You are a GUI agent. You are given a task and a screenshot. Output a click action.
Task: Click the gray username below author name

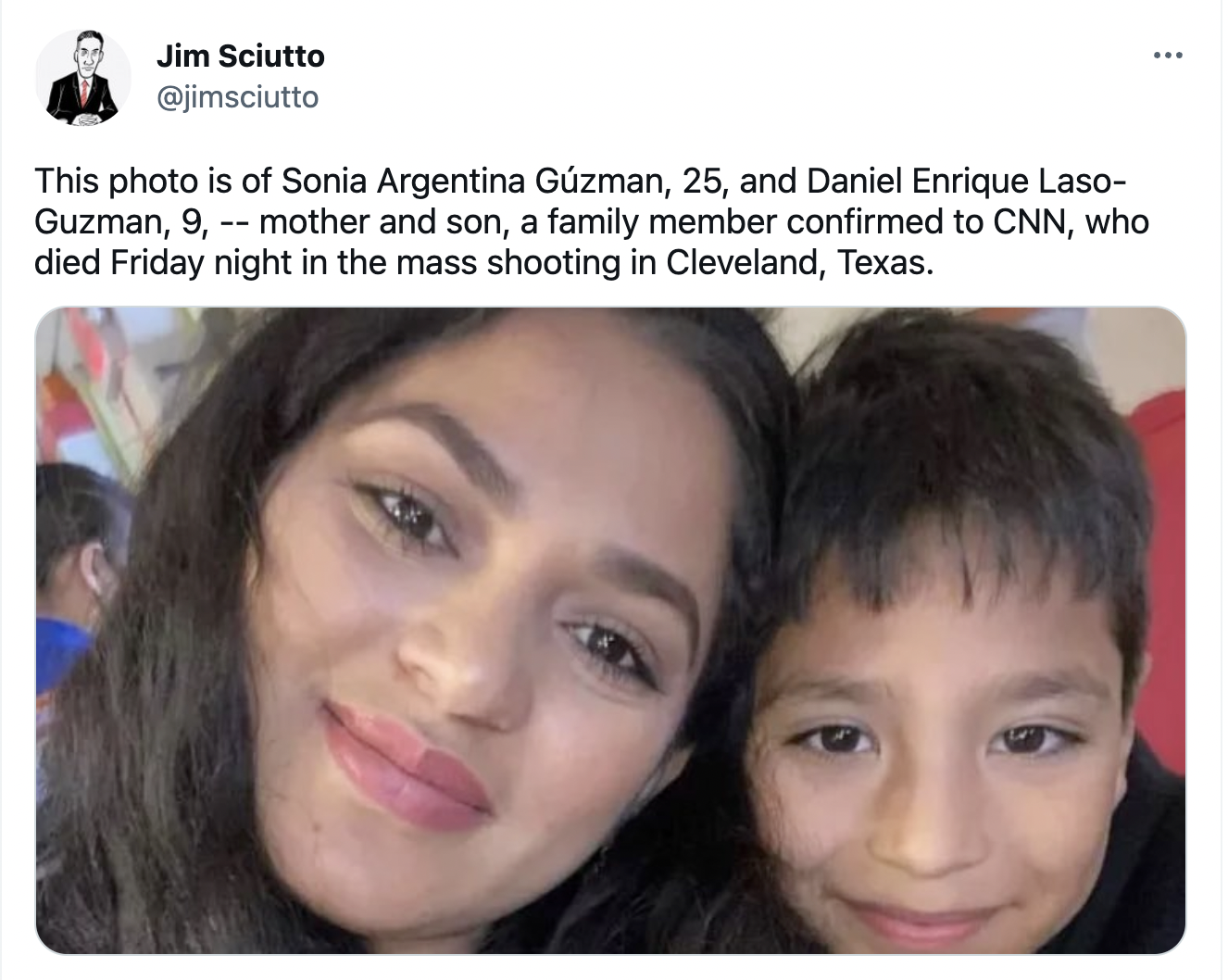coord(237,96)
